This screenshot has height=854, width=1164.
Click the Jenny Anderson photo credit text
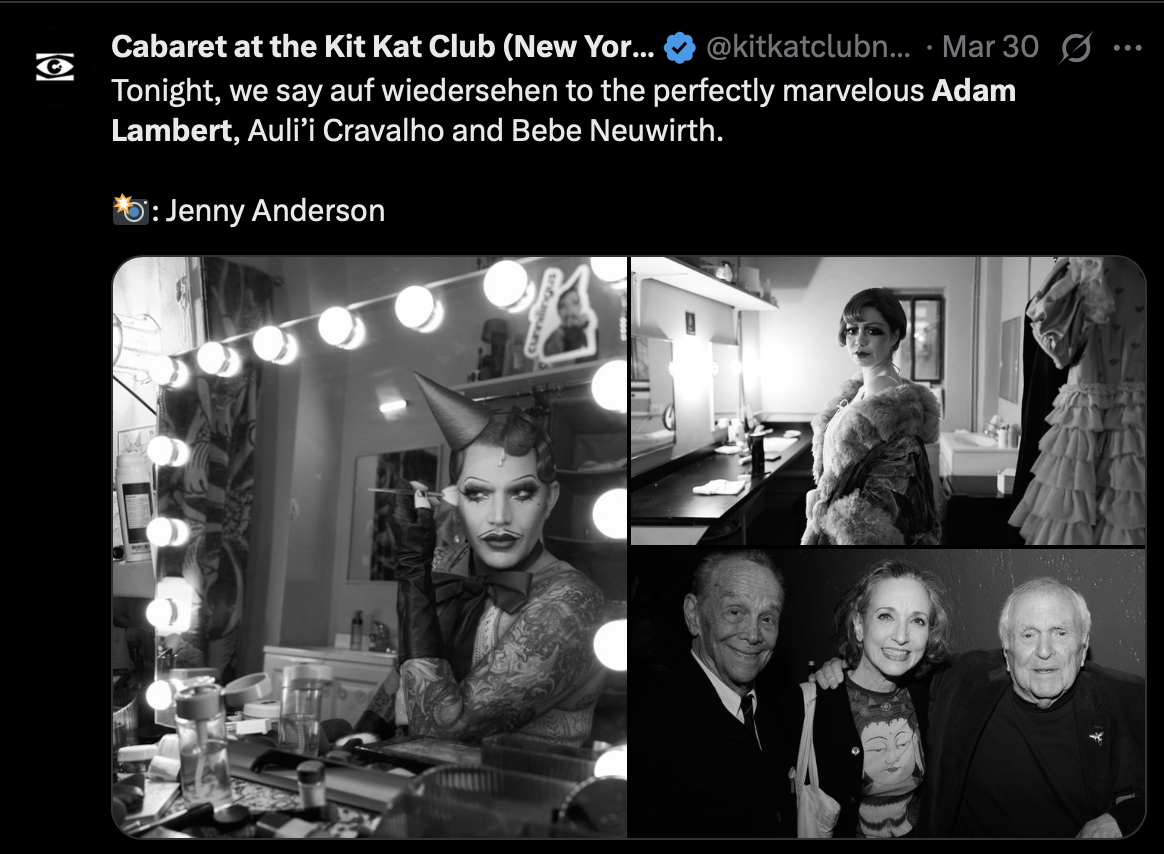point(275,211)
